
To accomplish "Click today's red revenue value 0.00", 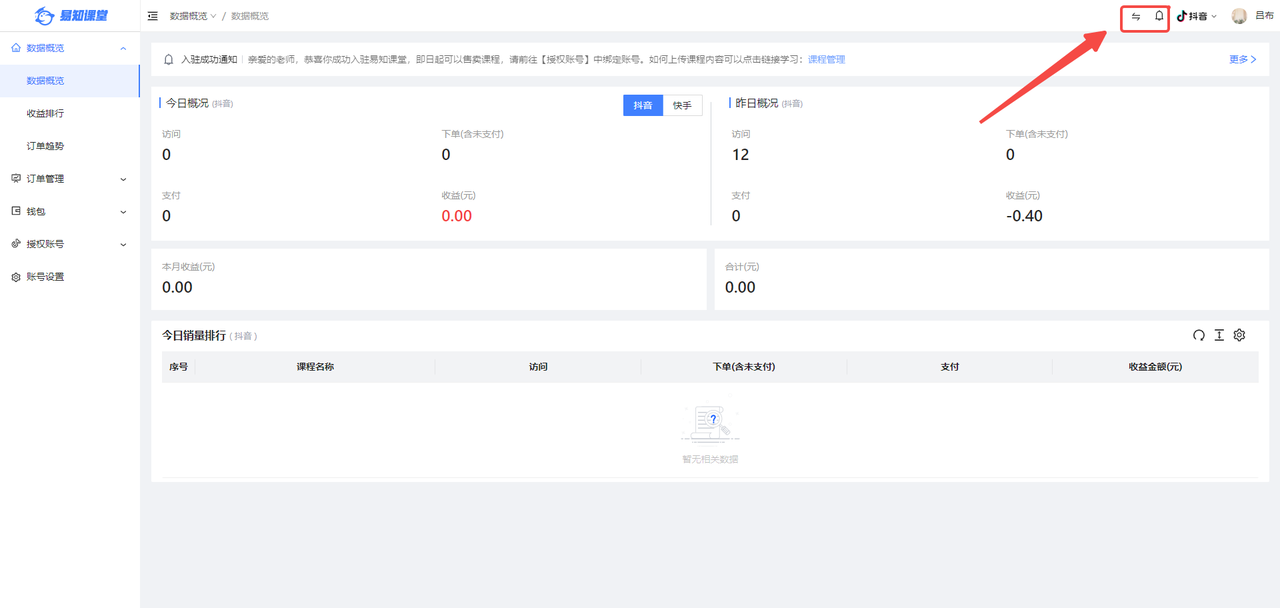I will (456, 216).
